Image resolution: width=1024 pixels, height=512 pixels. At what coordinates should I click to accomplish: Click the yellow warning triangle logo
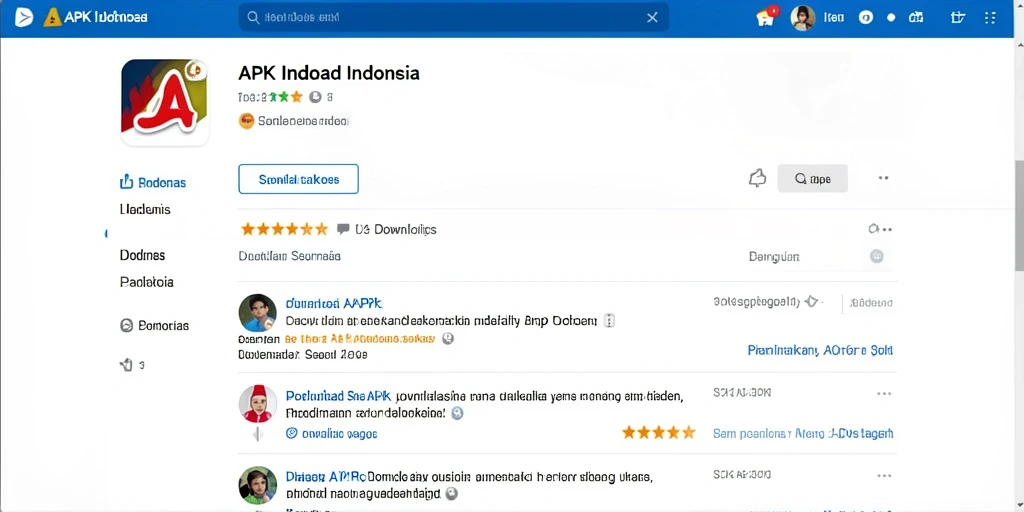(x=52, y=18)
